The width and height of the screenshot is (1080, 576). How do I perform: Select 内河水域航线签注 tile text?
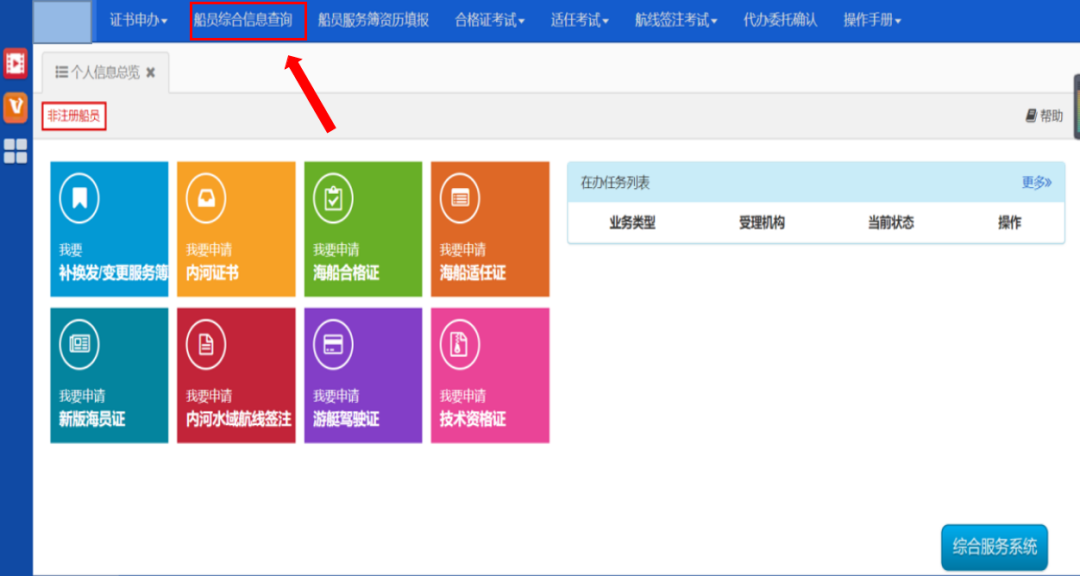[238, 420]
